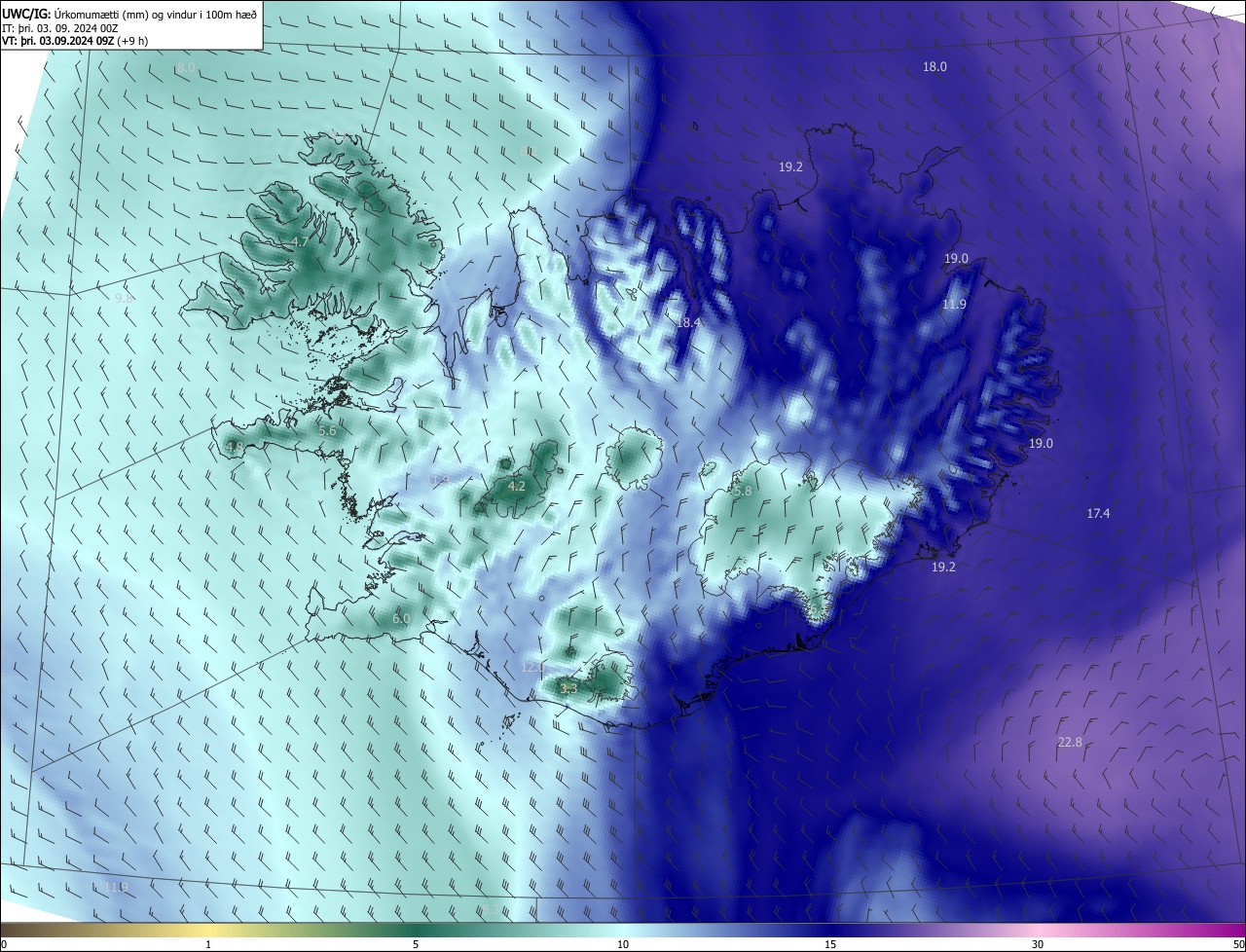Screen dimensions: 1246x952
Task: Click the '1' tick label on the color scale
Action: click(208, 944)
